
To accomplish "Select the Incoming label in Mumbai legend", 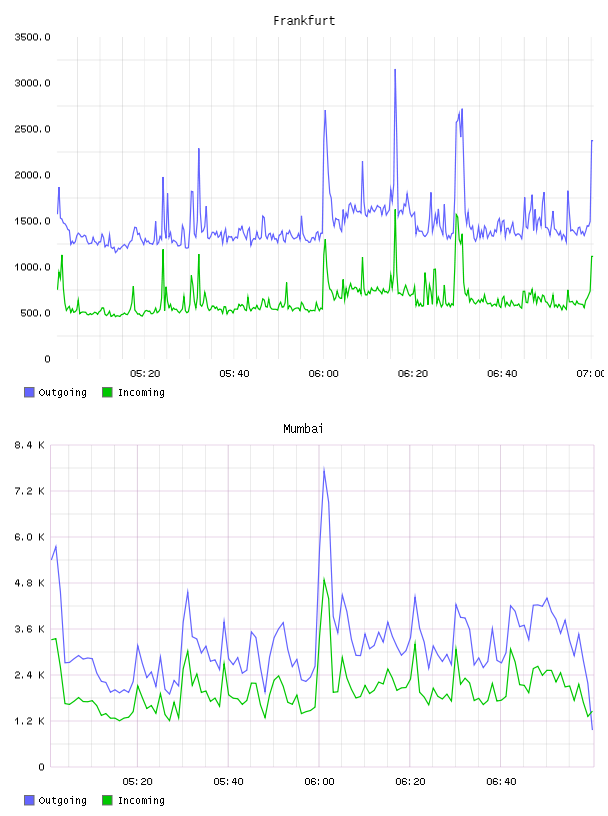I will click(141, 800).
